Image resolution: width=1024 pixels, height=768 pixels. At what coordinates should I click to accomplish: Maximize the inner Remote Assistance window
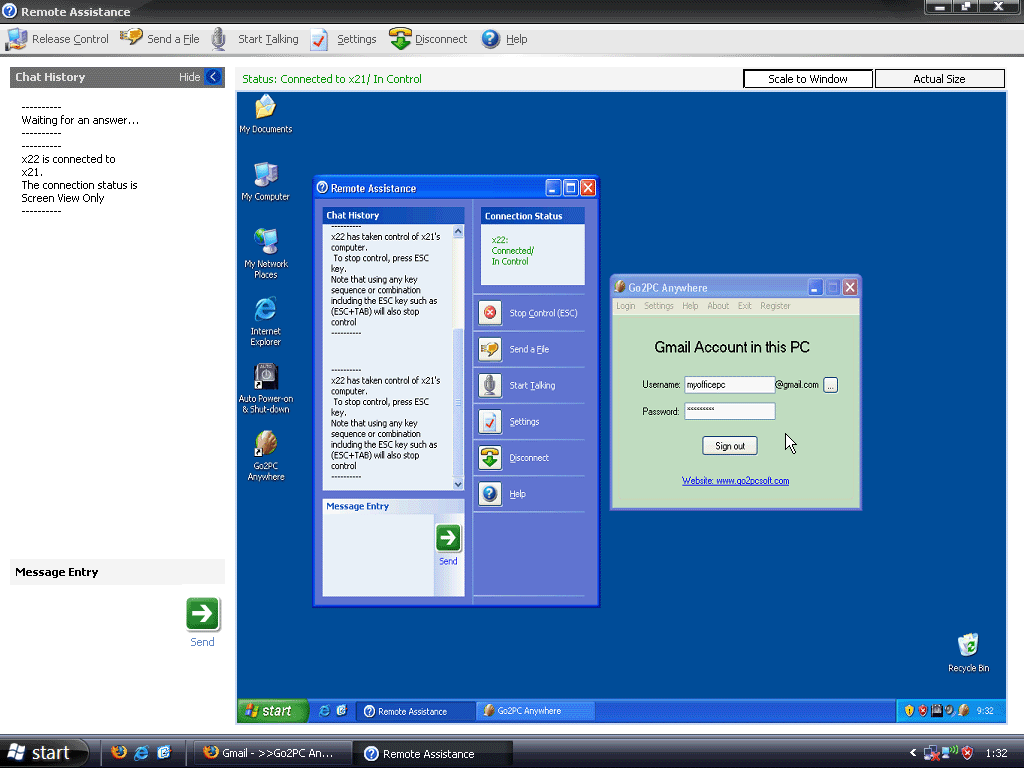[x=570, y=188]
